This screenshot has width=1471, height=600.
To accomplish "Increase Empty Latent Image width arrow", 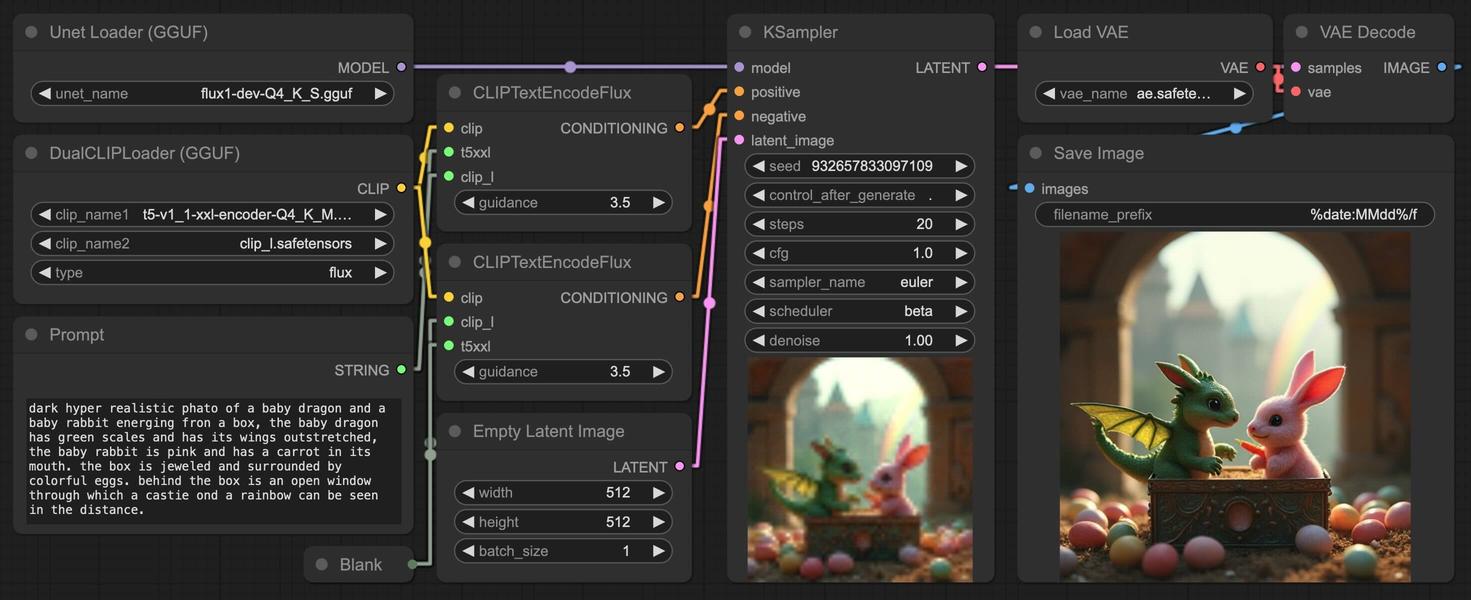I will [x=659, y=492].
